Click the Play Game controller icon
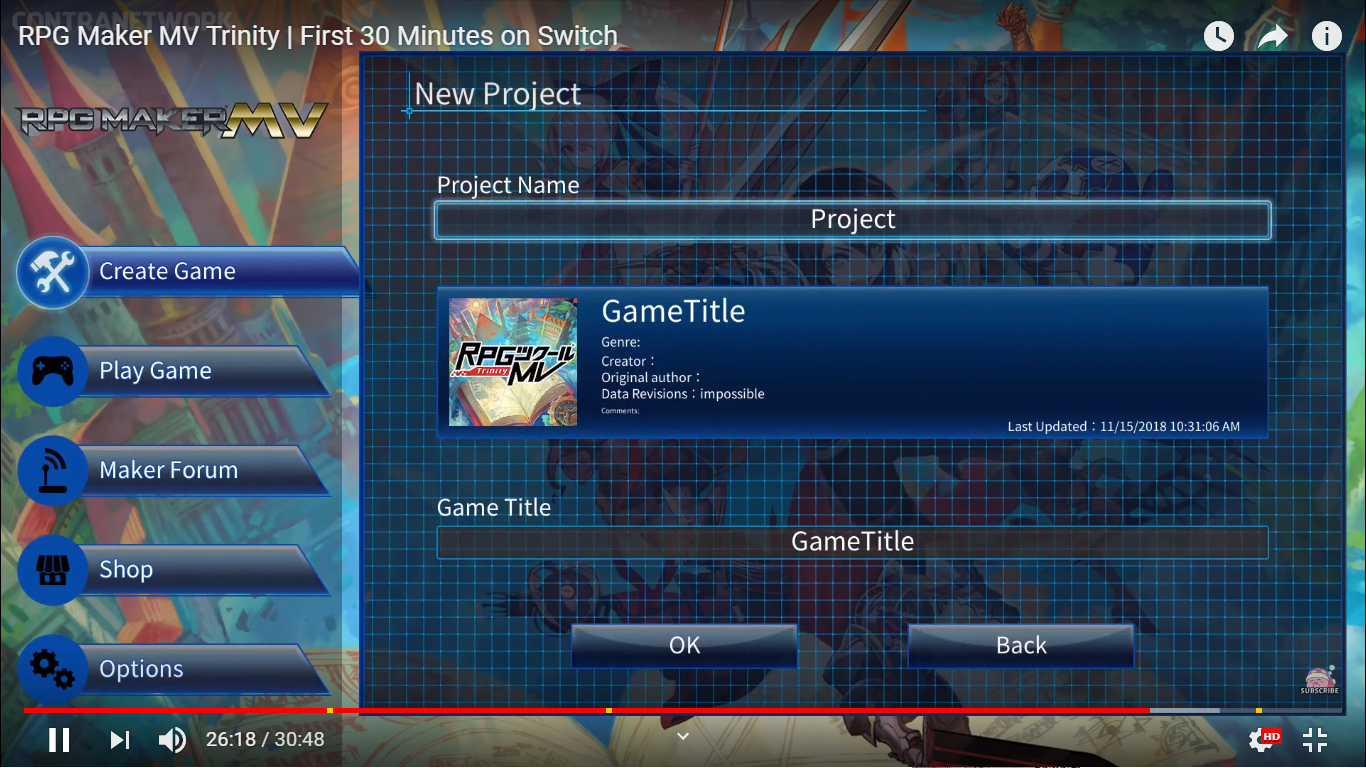The width and height of the screenshot is (1366, 768). (x=53, y=371)
